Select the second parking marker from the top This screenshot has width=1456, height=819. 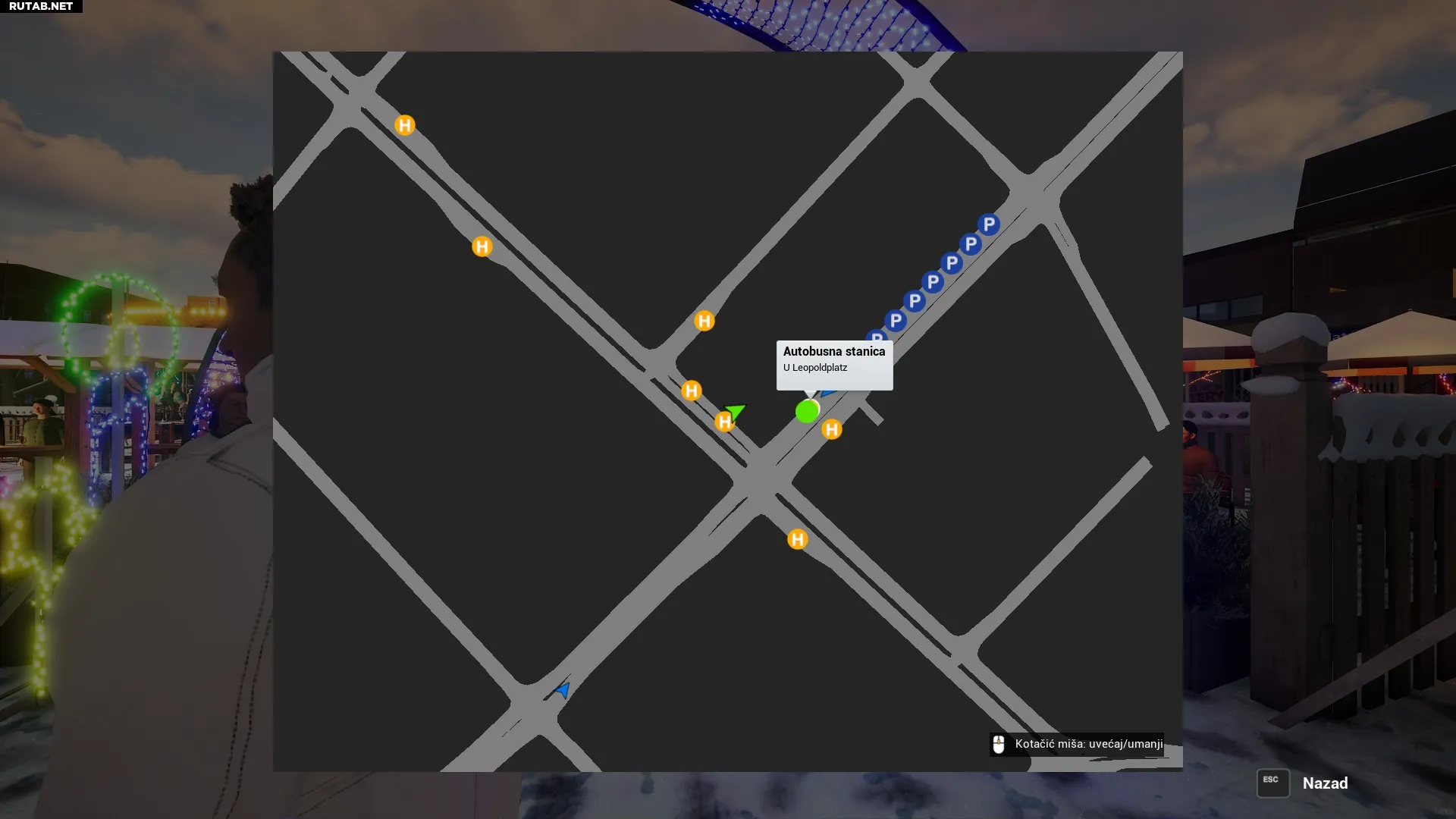971,244
